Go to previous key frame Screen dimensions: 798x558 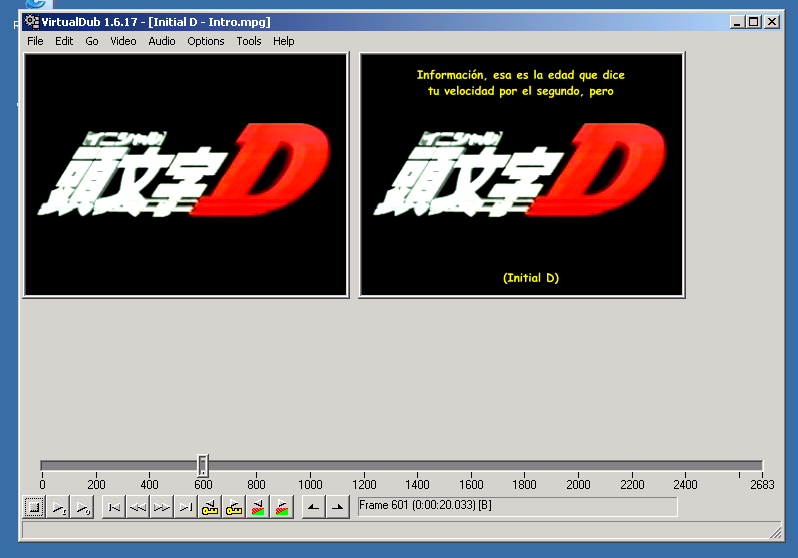210,507
